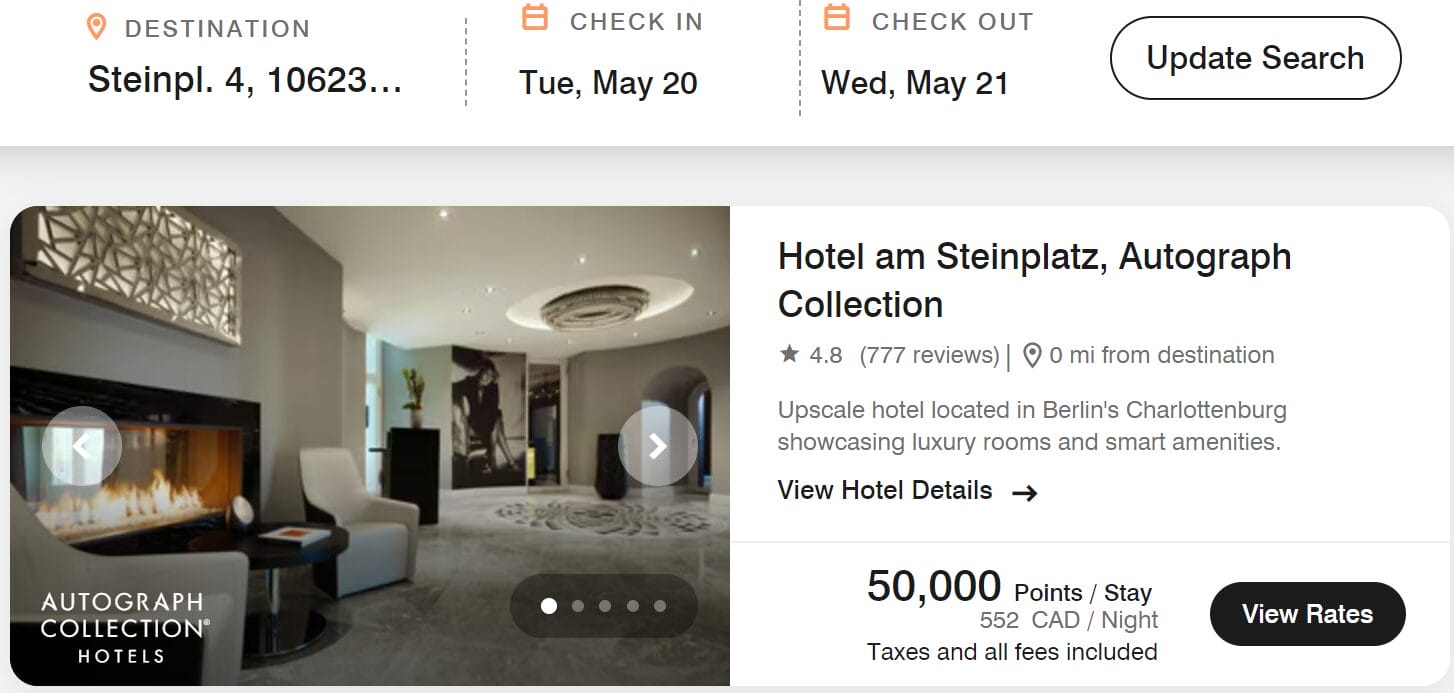Expand the Check Out date selector
The height and width of the screenshot is (693, 1454).
click(915, 83)
